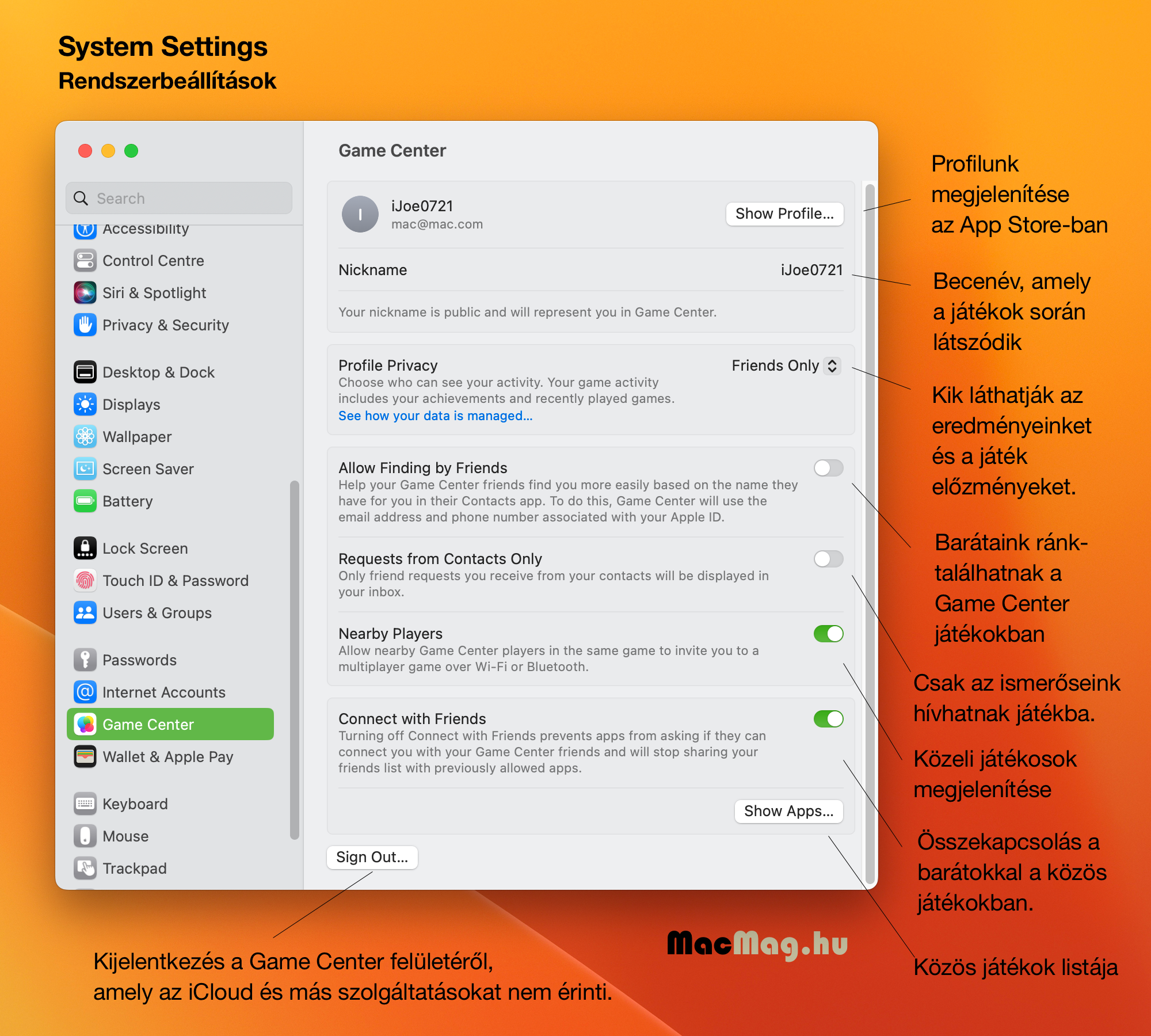Click the Show Apps... button
The height and width of the screenshot is (1036, 1151).
click(788, 811)
